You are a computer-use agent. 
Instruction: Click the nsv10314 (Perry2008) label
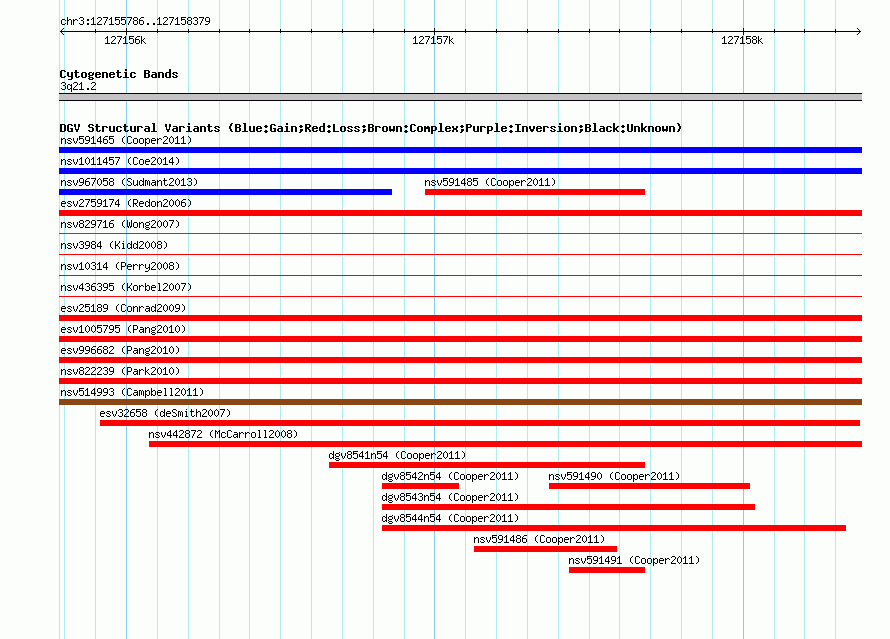(120, 266)
